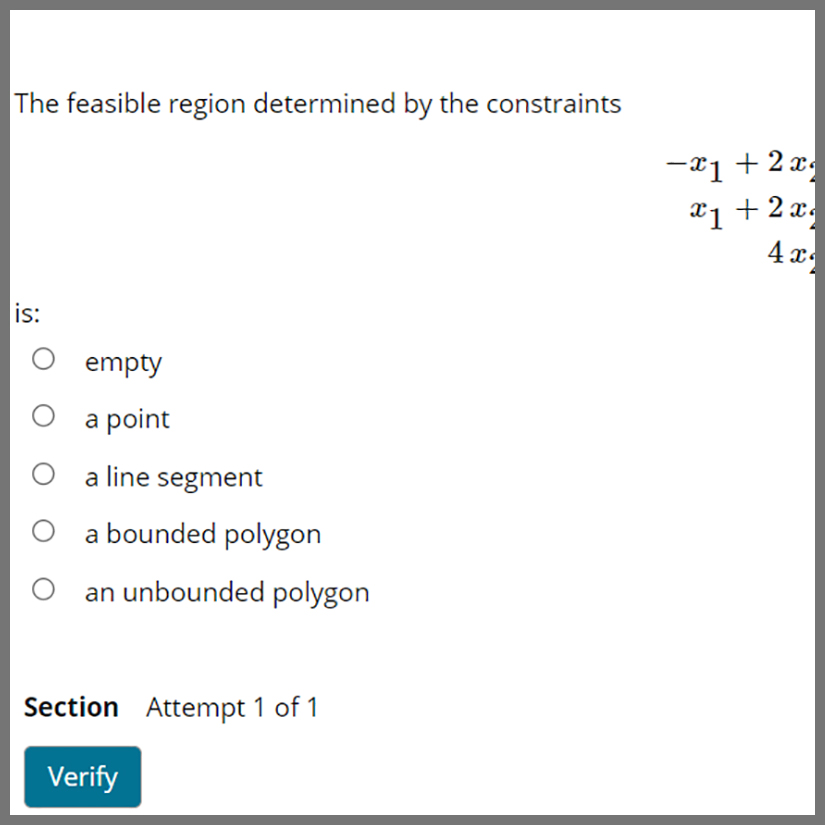Click the 'a point' answer label

[127, 419]
